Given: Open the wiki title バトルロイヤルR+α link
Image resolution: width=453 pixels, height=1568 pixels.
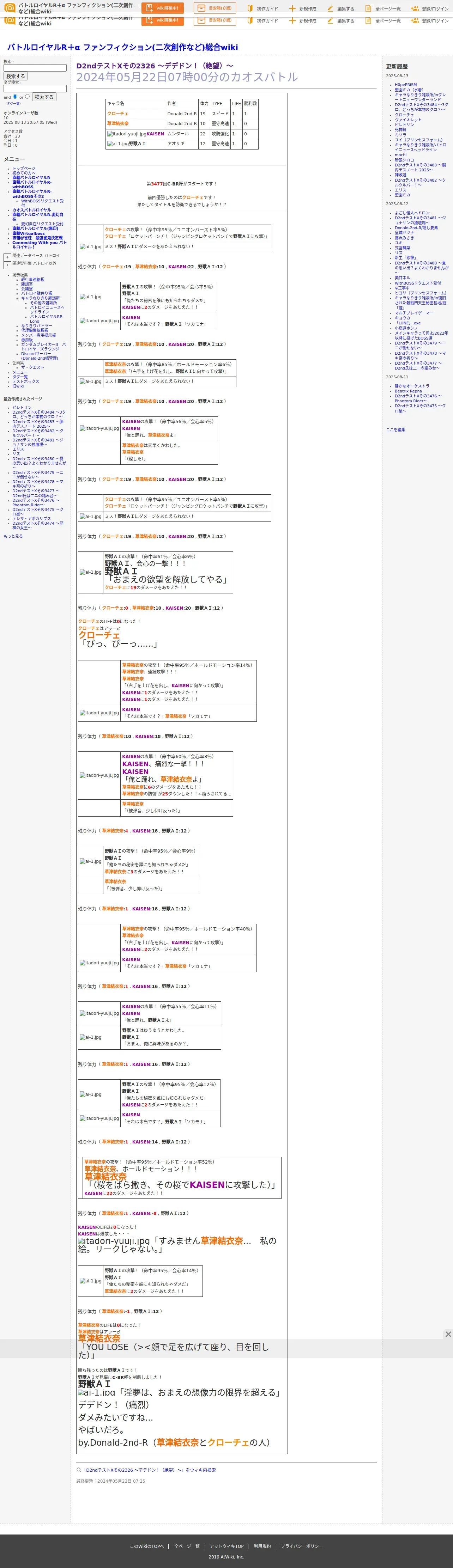Looking at the screenshot, I should pos(122,47).
